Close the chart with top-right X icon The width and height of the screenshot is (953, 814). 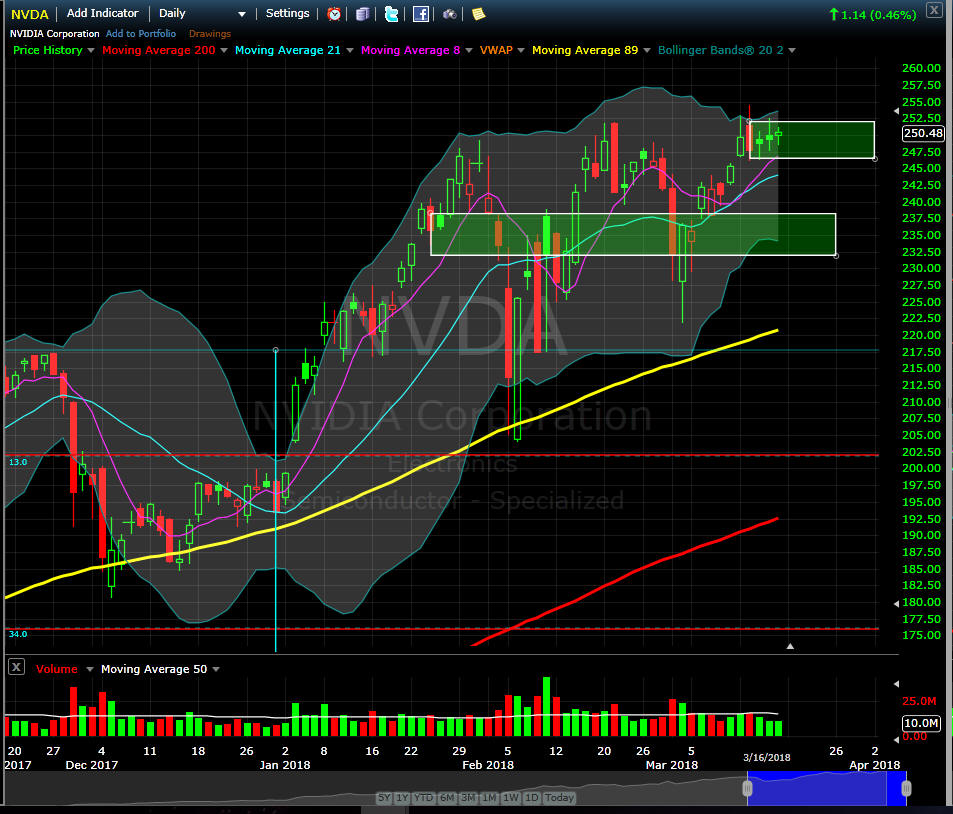pos(933,11)
